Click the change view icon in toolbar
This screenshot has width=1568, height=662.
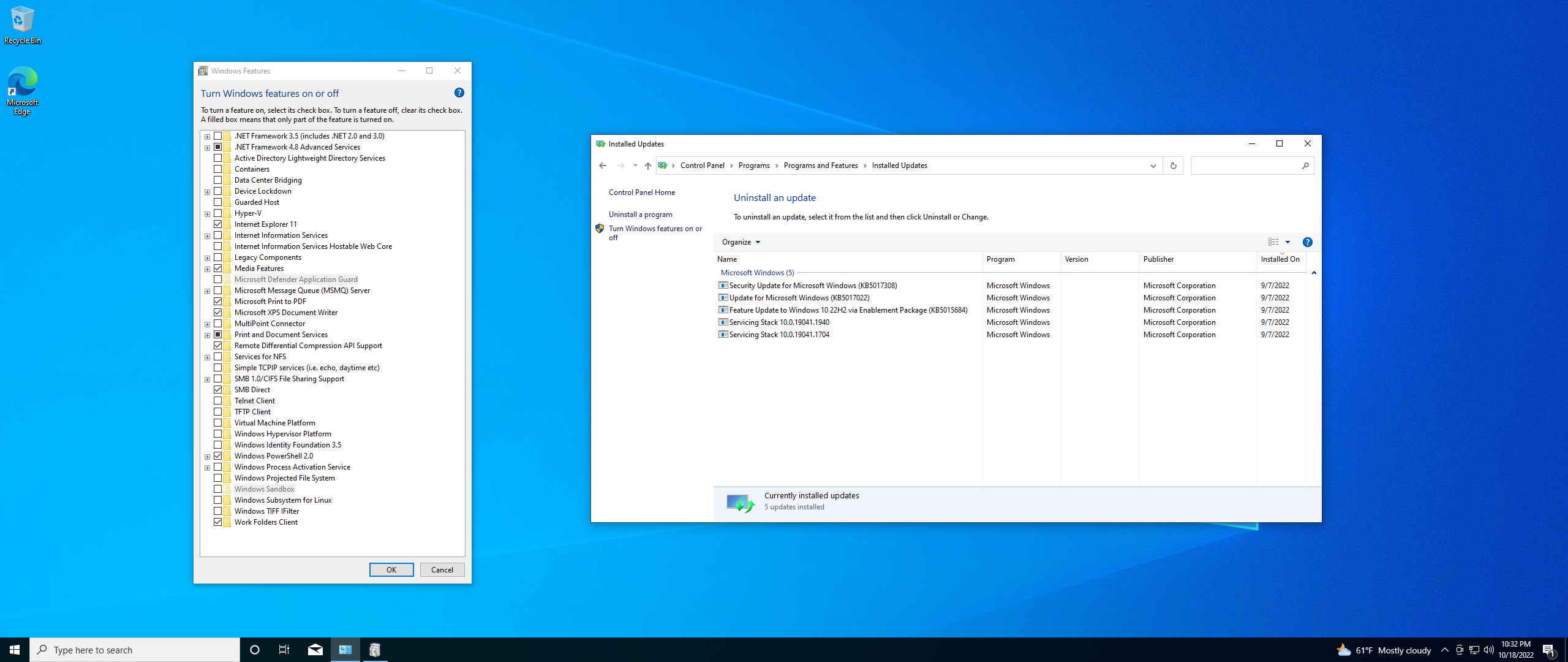(1273, 242)
